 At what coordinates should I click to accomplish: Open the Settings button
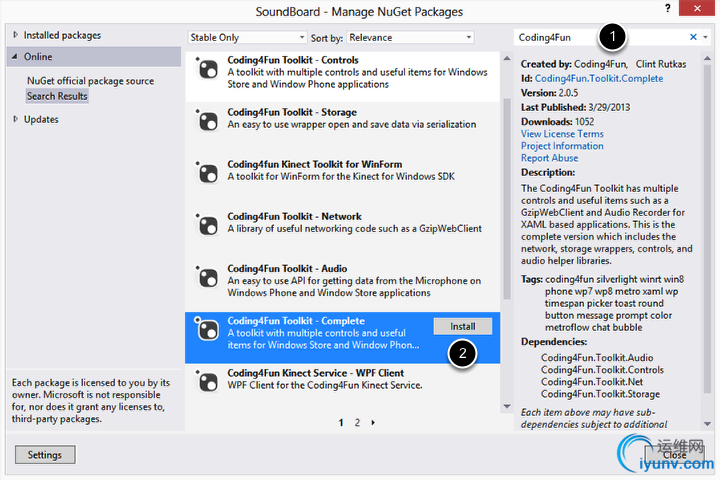[45, 455]
